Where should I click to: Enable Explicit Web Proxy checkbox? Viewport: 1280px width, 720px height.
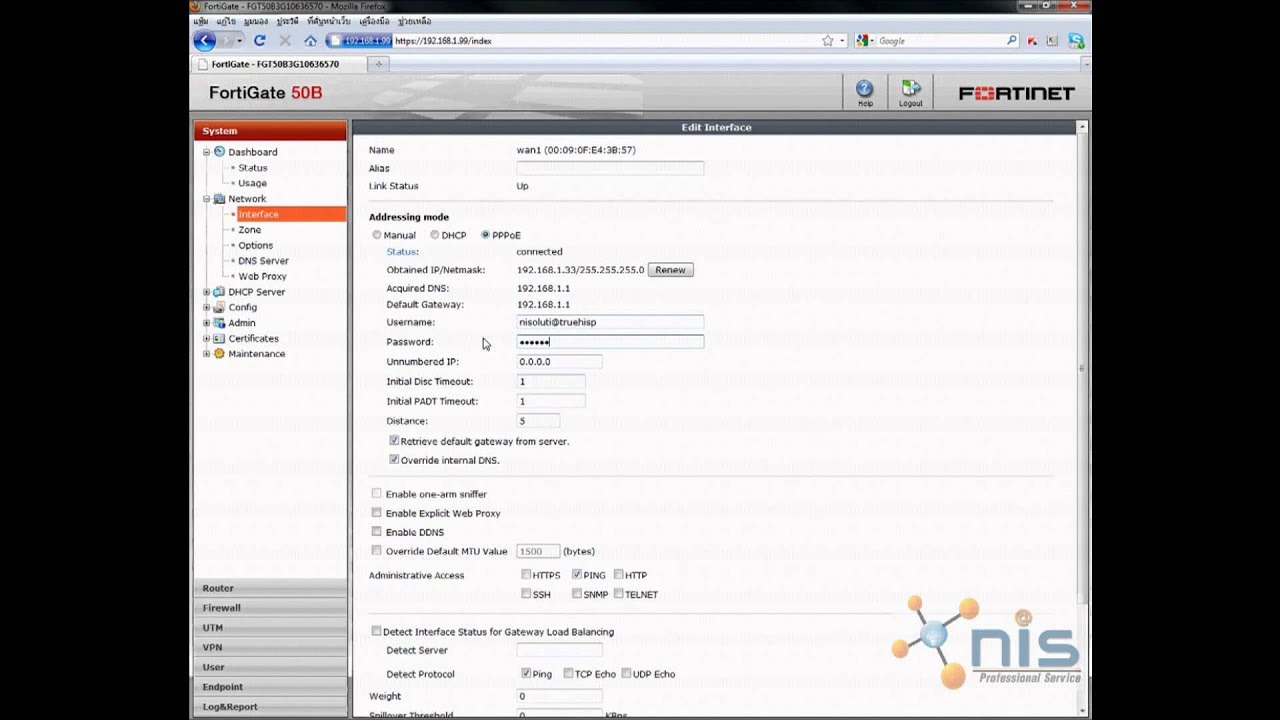click(377, 512)
